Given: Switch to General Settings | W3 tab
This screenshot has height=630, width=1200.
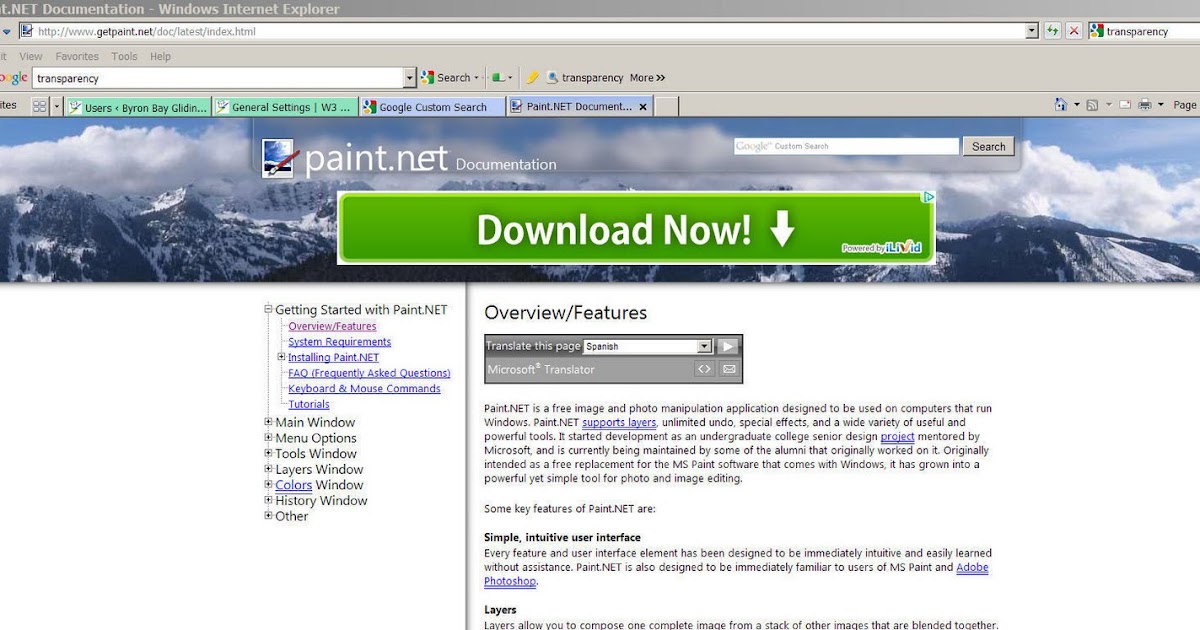Looking at the screenshot, I should pos(285,107).
